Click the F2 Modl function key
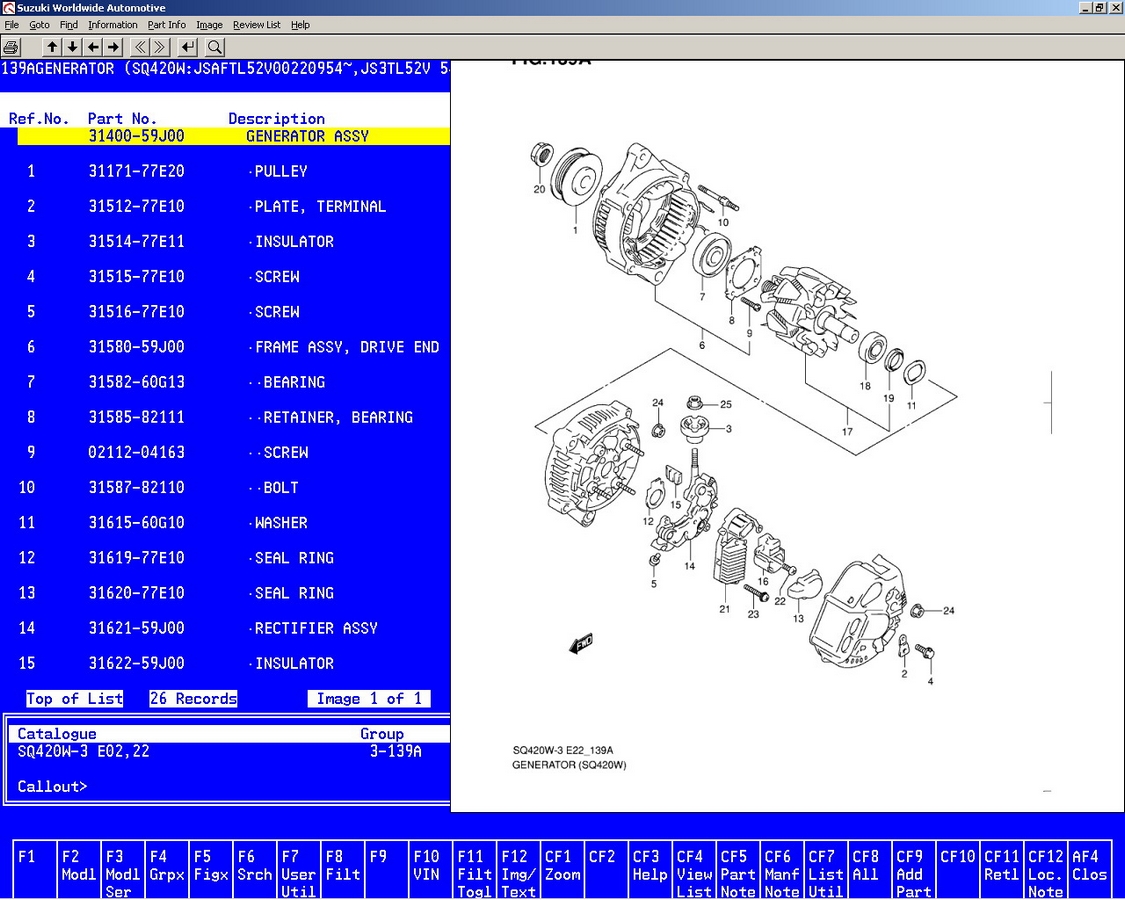Viewport: 1125px width, 900px height. [78, 870]
